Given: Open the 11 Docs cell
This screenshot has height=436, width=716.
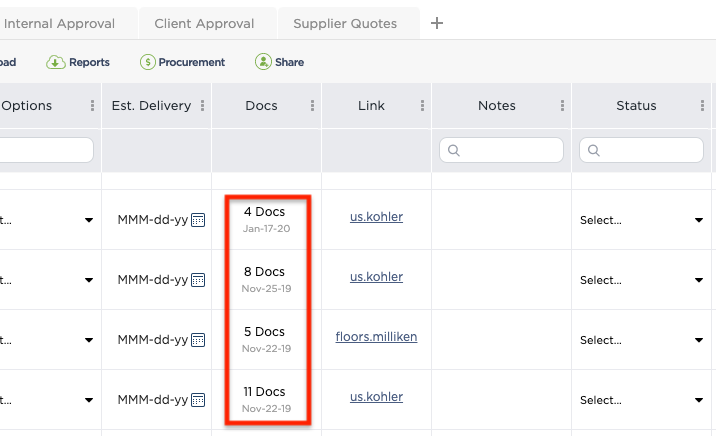Looking at the screenshot, I should point(266,399).
